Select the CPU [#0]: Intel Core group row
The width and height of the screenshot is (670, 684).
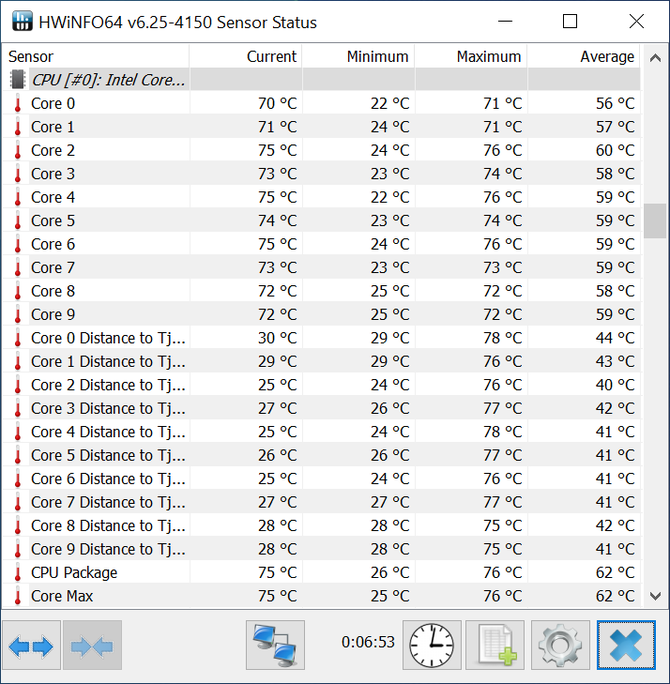coord(322,79)
